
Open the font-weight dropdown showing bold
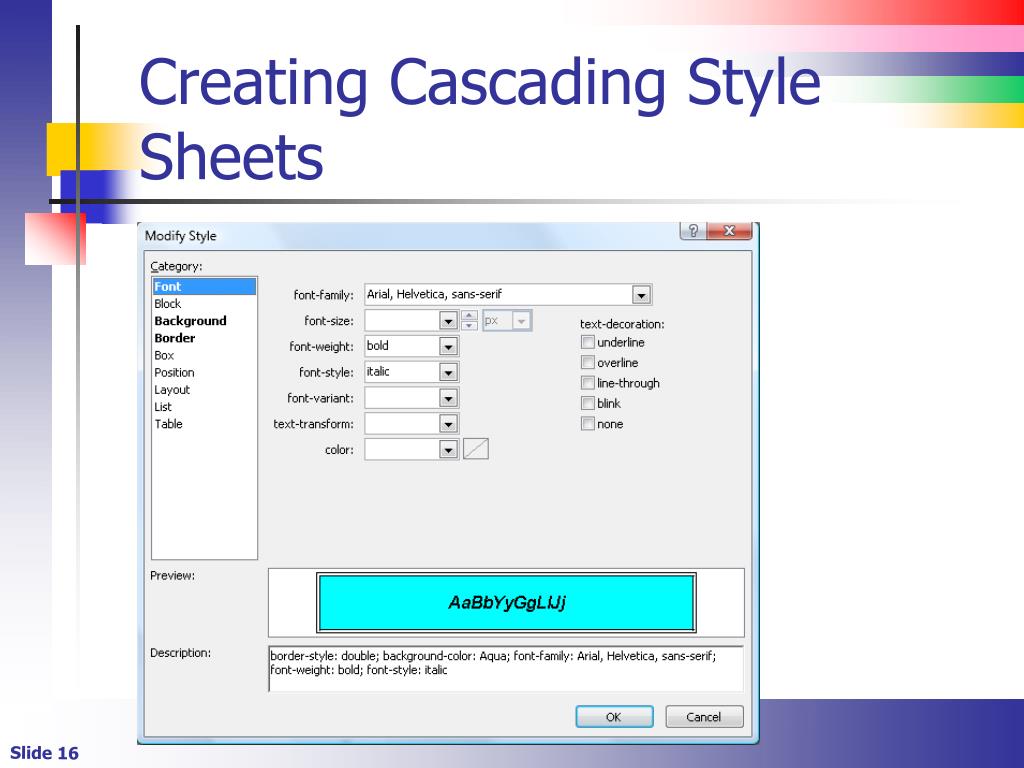448,346
